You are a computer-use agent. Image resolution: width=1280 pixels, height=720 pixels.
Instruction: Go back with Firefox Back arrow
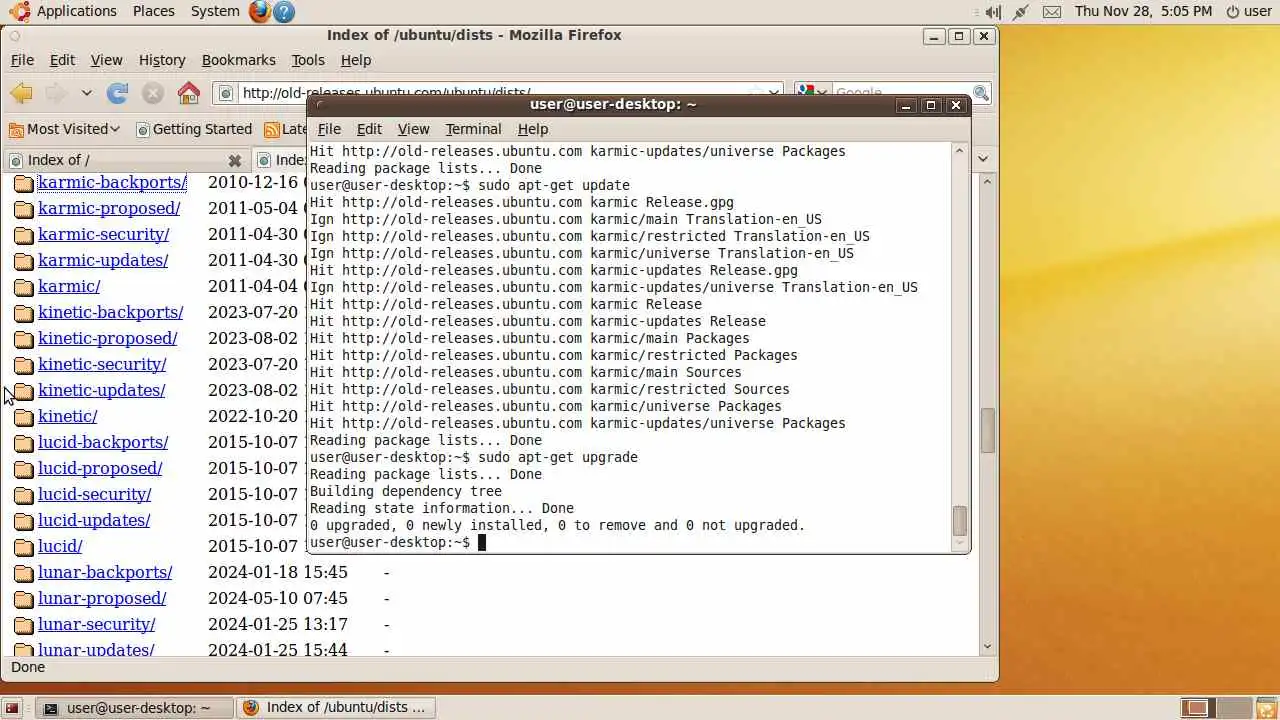[x=21, y=93]
